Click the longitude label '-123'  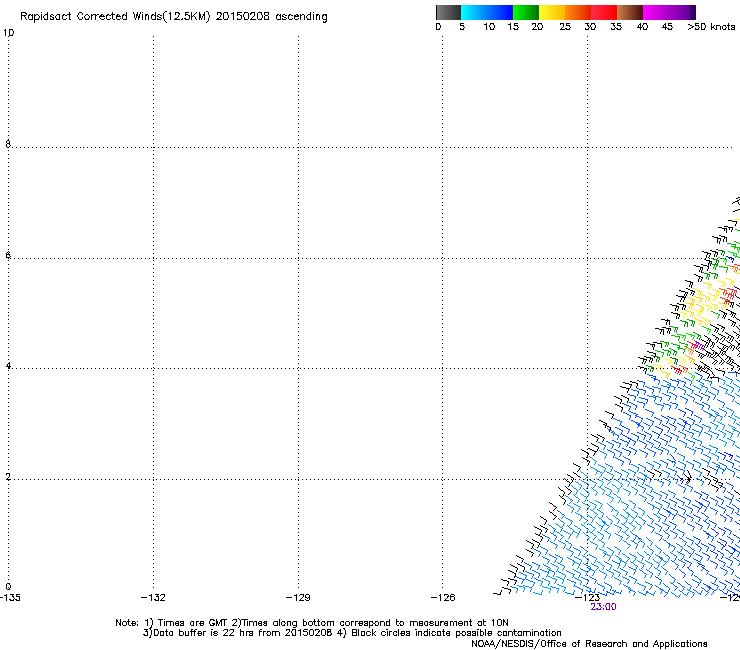click(588, 597)
